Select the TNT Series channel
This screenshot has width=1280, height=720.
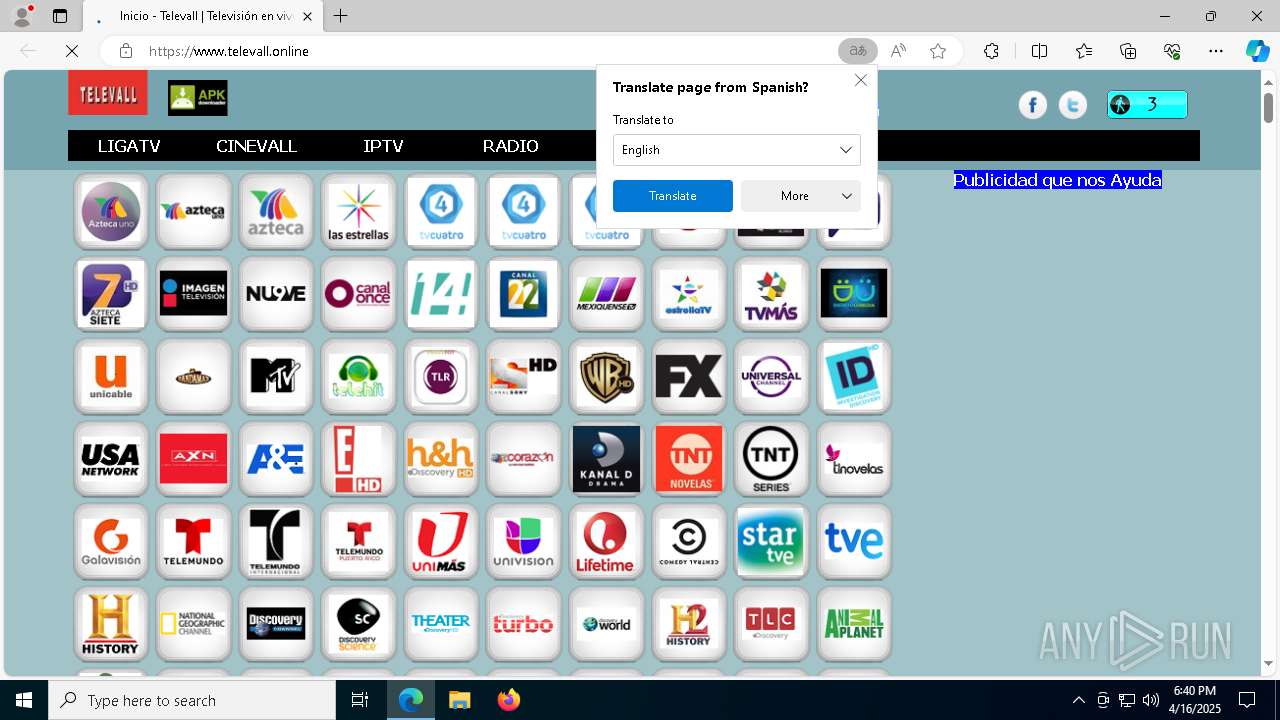771,459
